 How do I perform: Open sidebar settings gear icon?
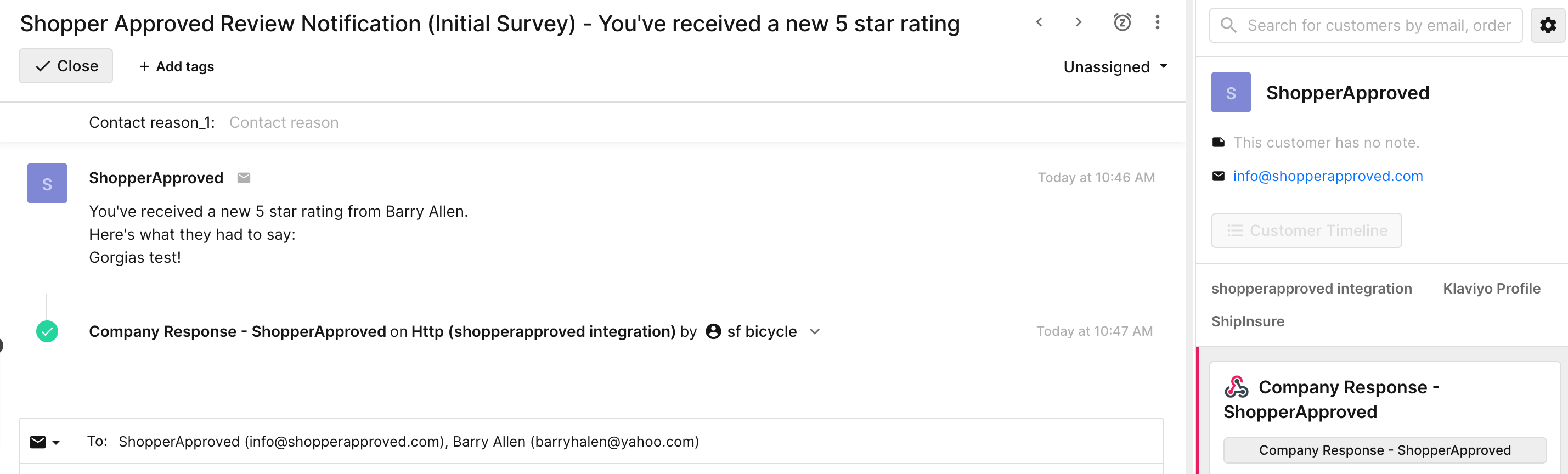coord(1548,26)
